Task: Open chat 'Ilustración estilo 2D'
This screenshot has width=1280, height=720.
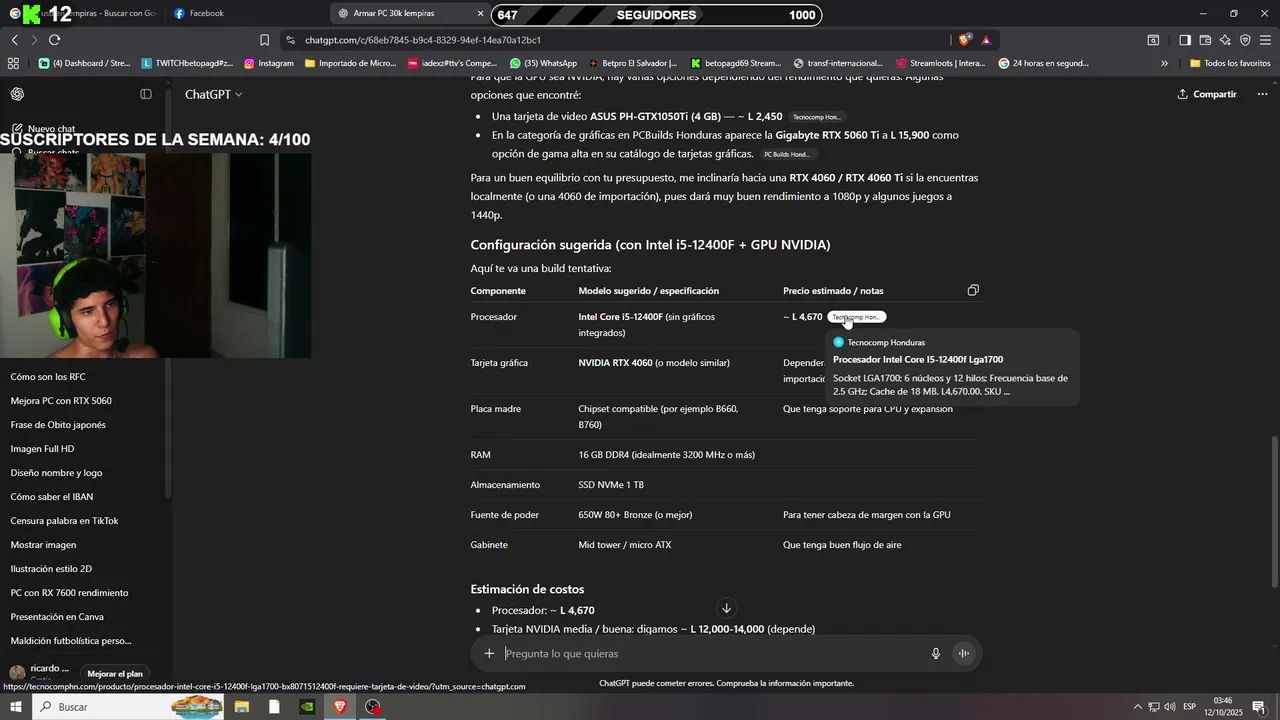Action: [x=51, y=569]
